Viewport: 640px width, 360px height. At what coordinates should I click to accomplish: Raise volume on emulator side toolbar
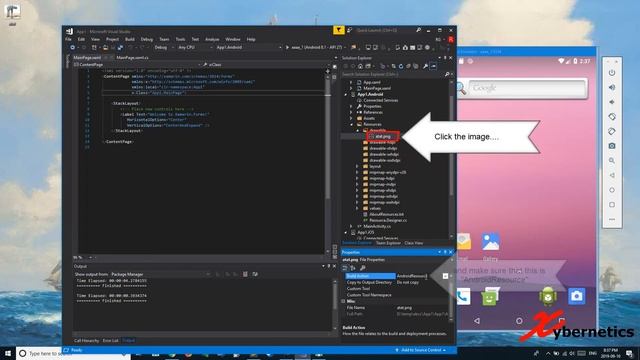(611, 87)
